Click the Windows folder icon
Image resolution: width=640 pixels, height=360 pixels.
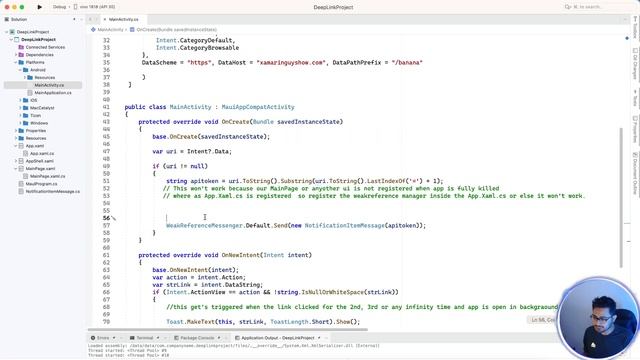point(26,123)
